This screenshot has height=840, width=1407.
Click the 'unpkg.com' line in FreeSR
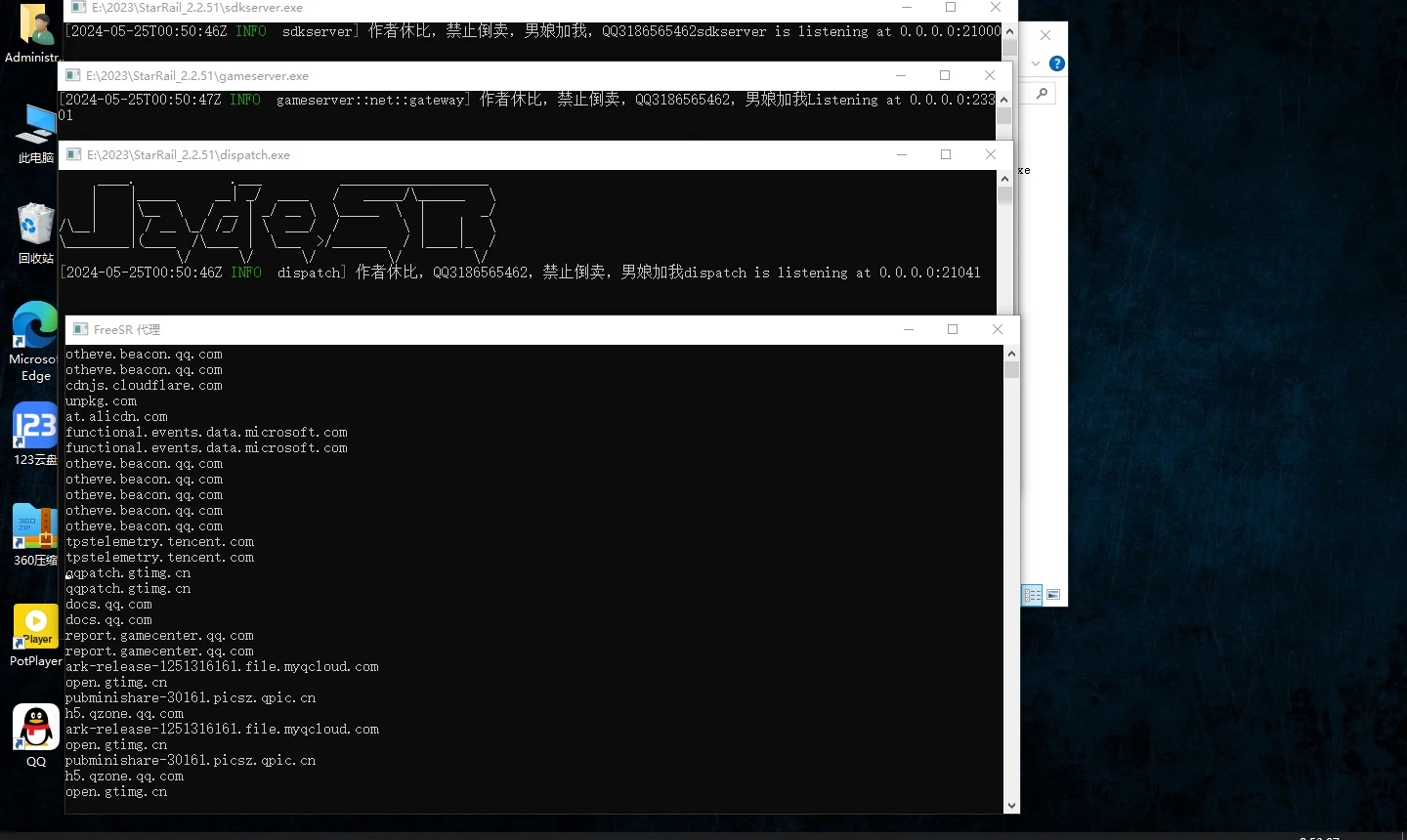tap(101, 401)
